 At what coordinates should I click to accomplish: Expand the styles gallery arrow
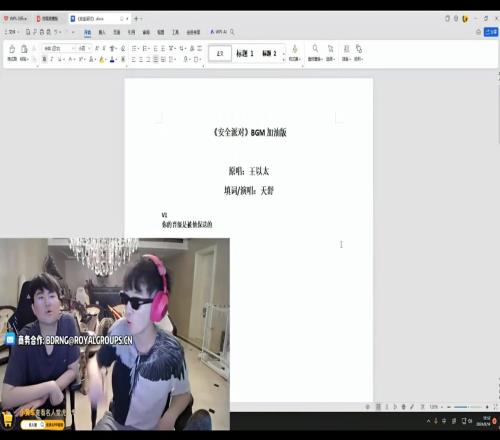point(284,60)
